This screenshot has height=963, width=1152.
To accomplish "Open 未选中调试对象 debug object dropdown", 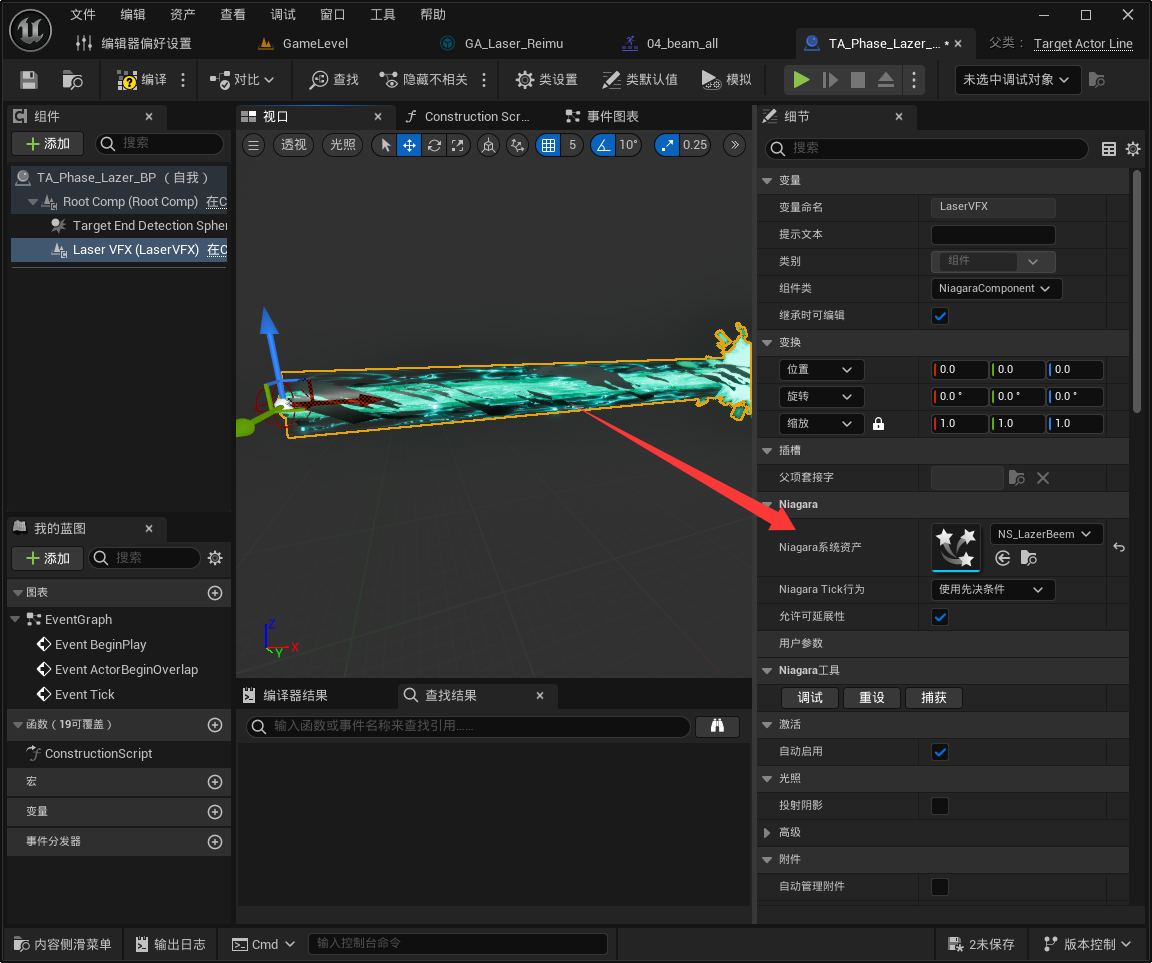I will [1017, 79].
